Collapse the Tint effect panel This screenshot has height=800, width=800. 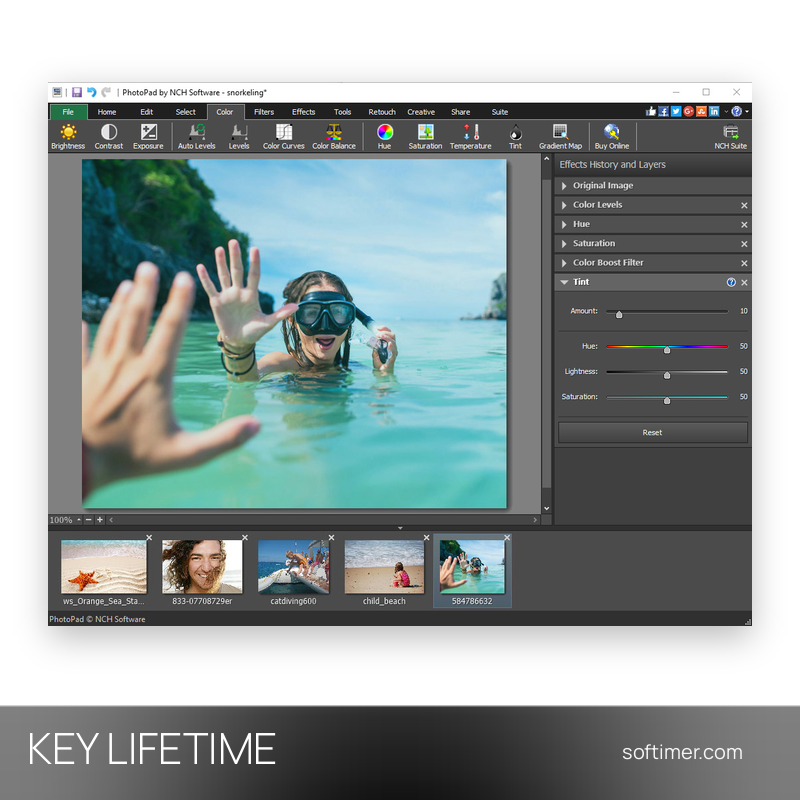pos(564,282)
